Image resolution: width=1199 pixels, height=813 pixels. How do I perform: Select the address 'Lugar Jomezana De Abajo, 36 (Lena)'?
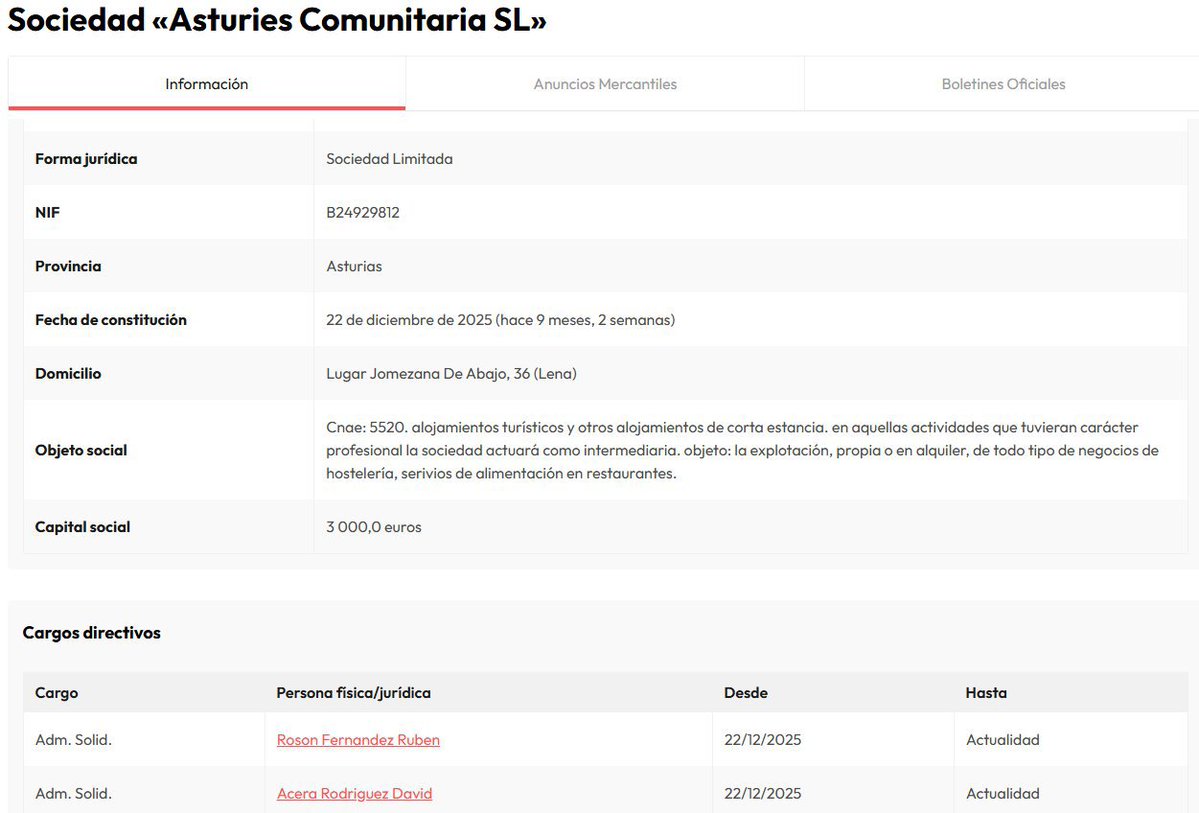click(x=451, y=373)
